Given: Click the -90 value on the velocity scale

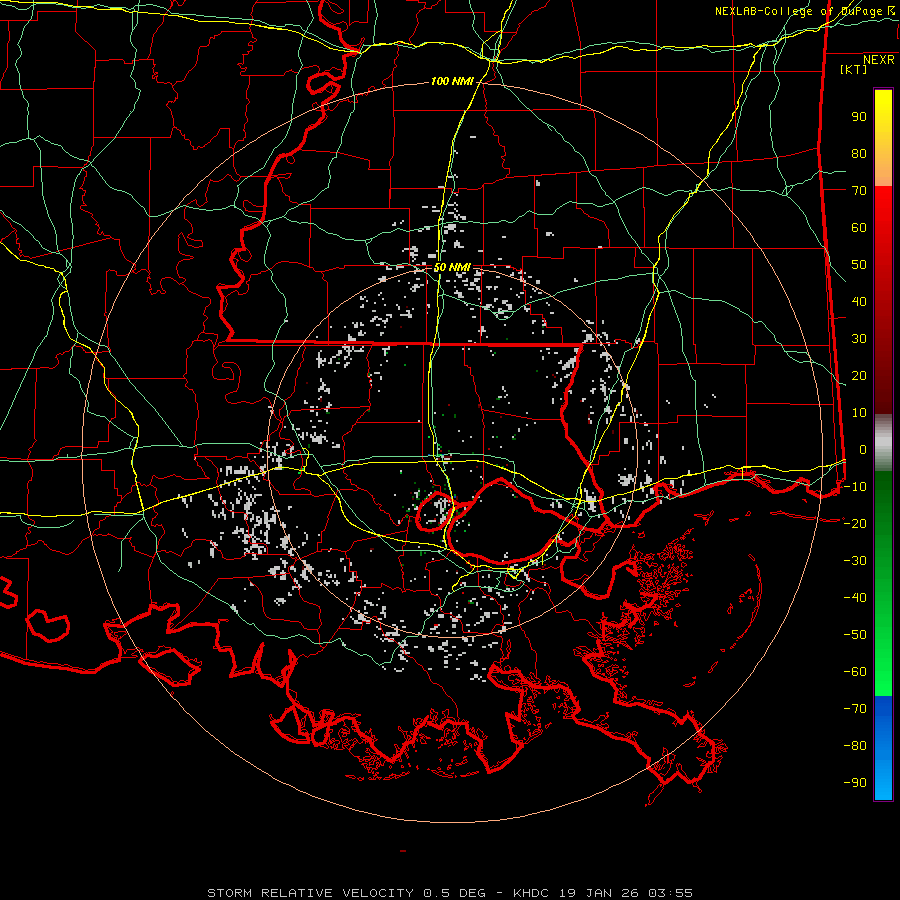Looking at the screenshot, I should 855,783.
